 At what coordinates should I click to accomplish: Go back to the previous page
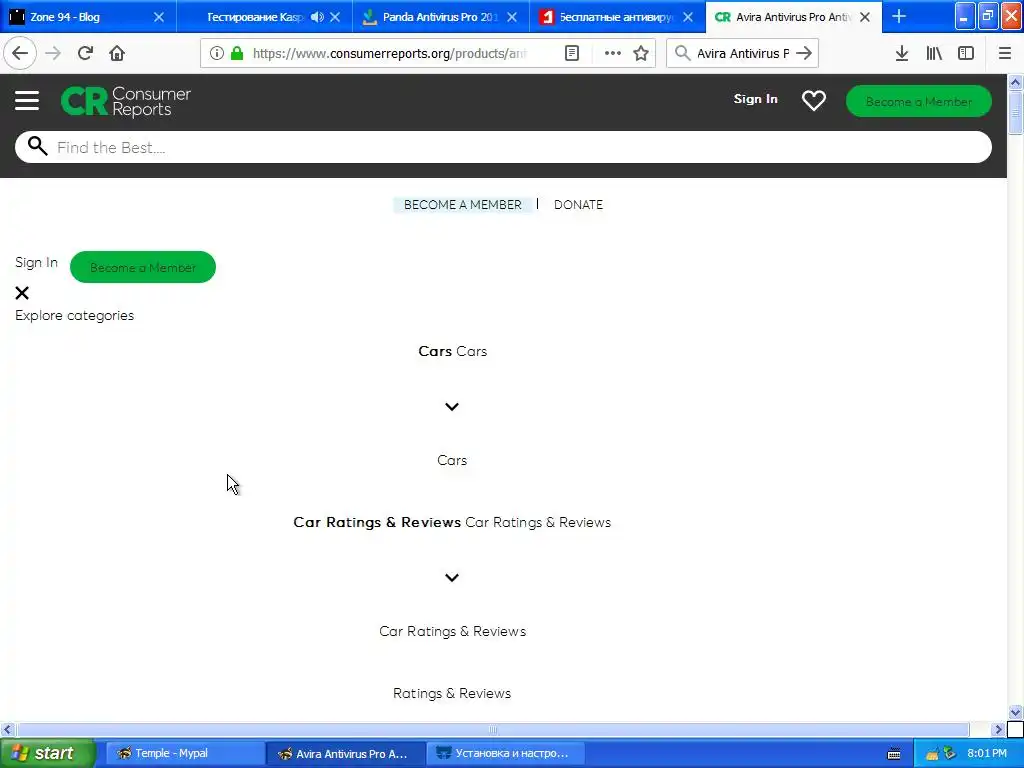20,53
